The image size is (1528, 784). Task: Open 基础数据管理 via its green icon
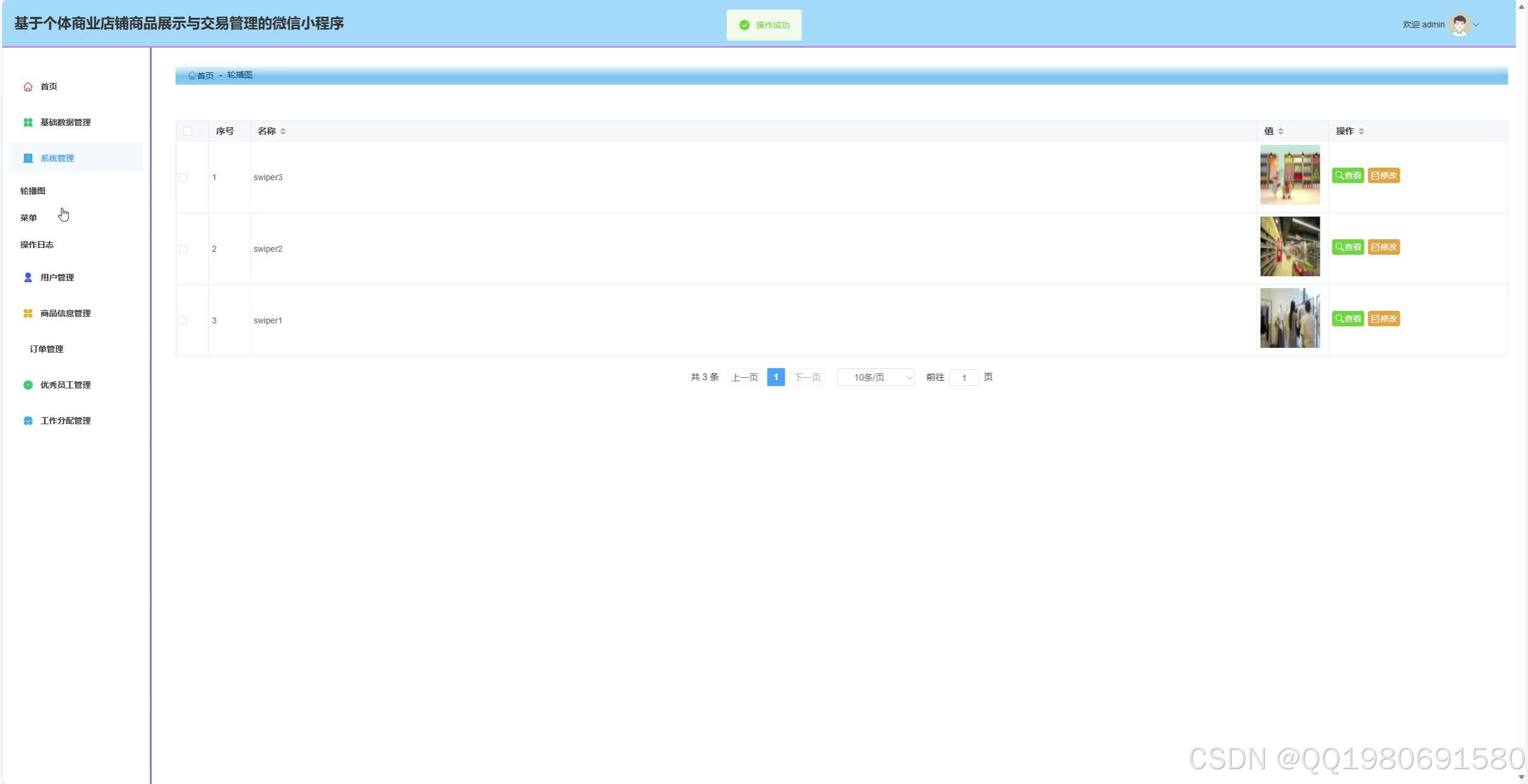click(x=27, y=122)
